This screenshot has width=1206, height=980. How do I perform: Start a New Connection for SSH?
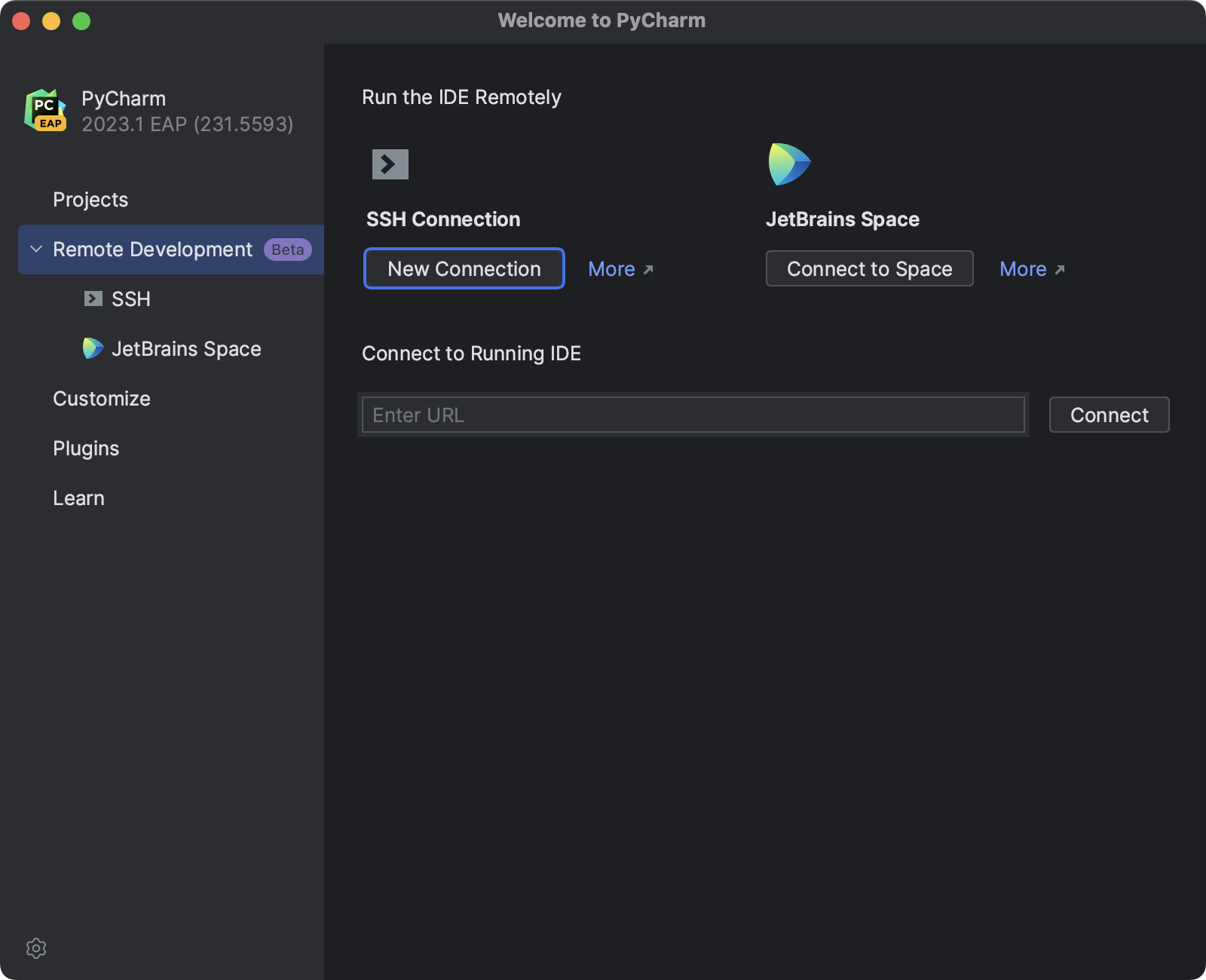tap(464, 268)
